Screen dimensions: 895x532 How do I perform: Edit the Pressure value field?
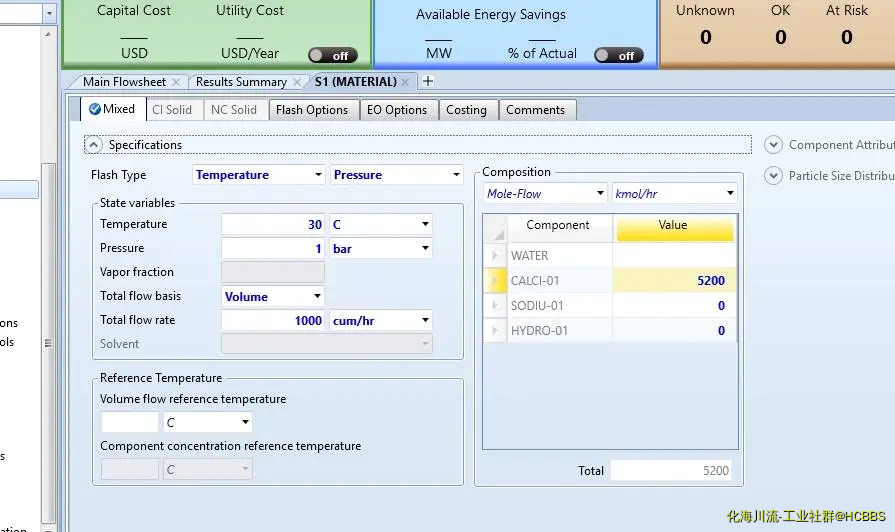pyautogui.click(x=273, y=248)
